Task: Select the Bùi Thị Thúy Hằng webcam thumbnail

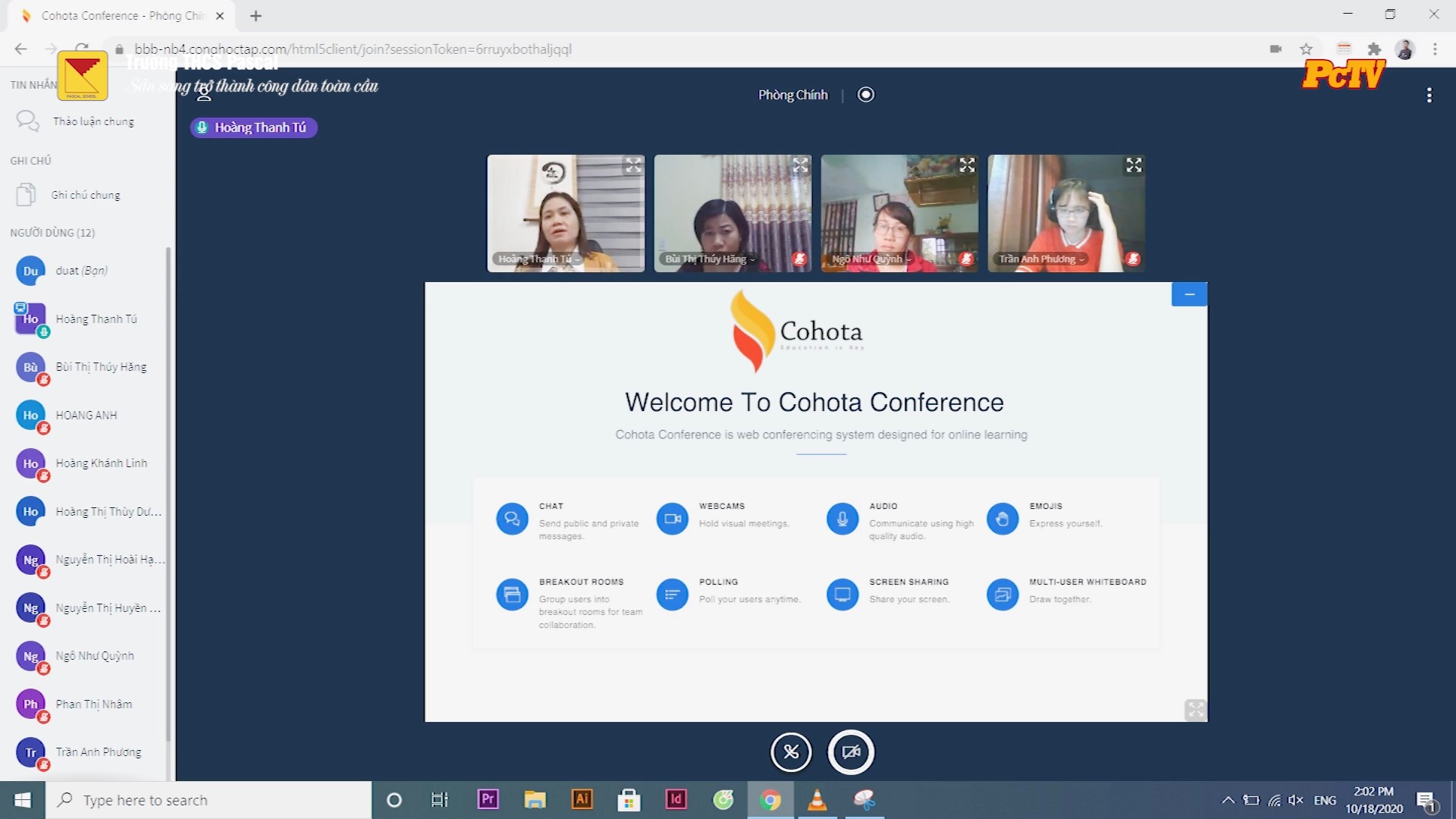Action: click(x=733, y=213)
